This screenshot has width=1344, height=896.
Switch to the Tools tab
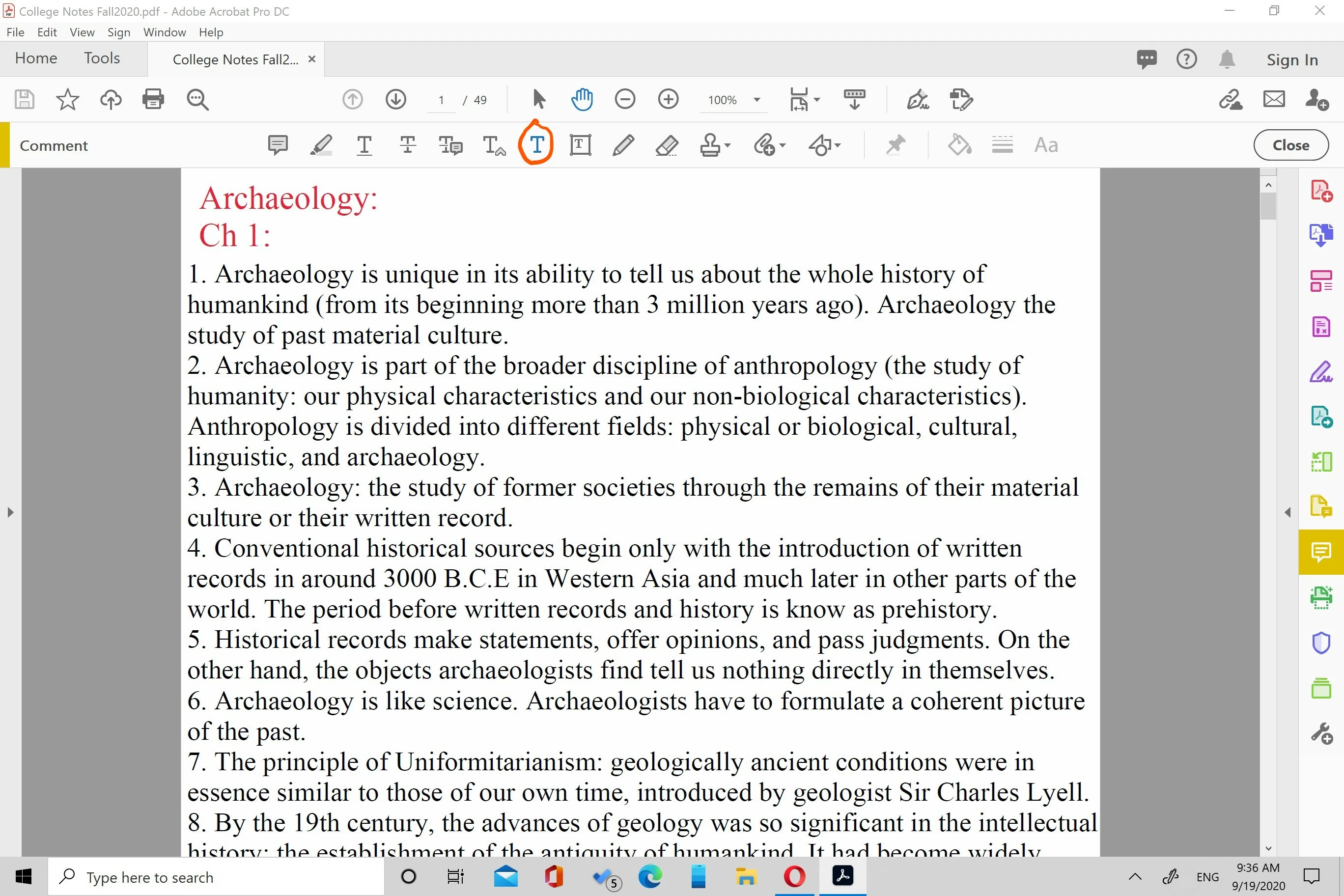click(x=102, y=58)
